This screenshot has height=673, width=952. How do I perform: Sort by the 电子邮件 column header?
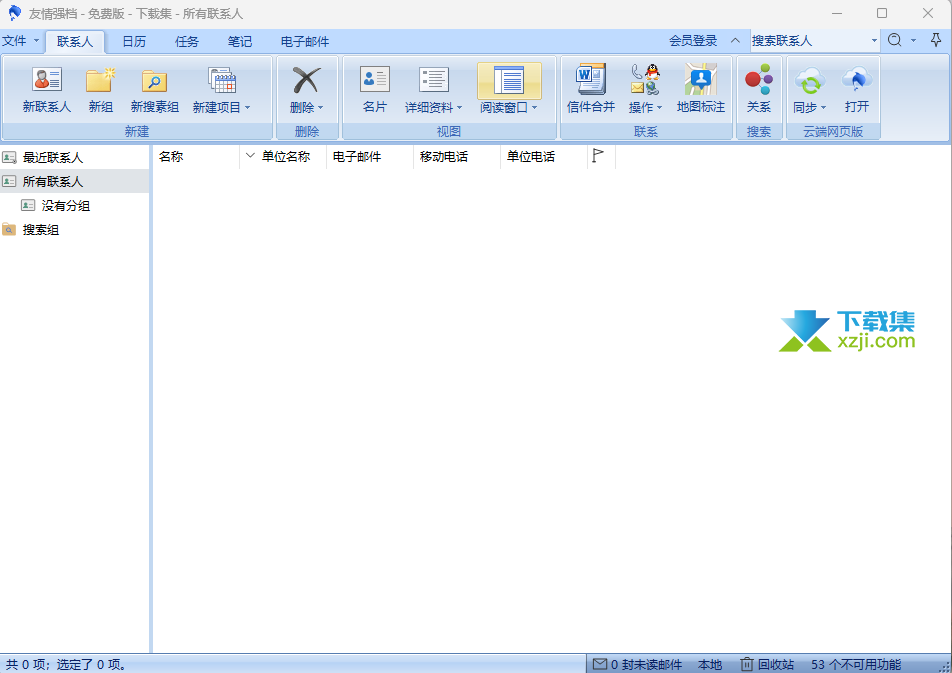[370, 157]
